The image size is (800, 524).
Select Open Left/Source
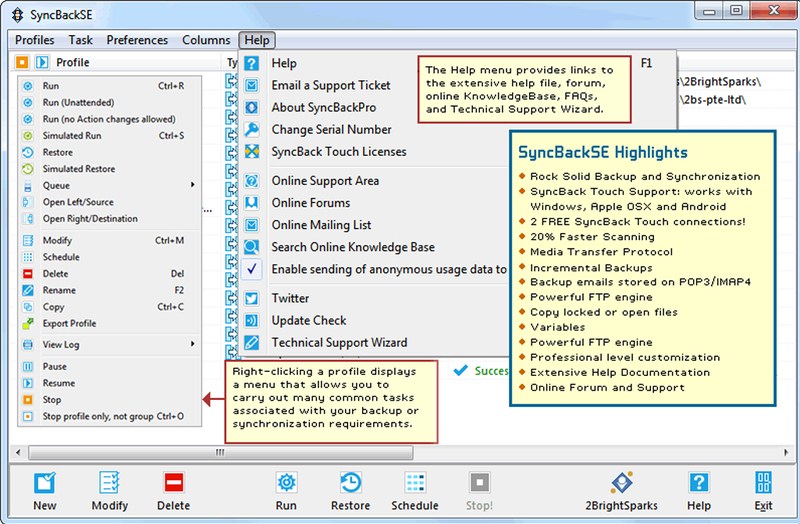[110, 202]
